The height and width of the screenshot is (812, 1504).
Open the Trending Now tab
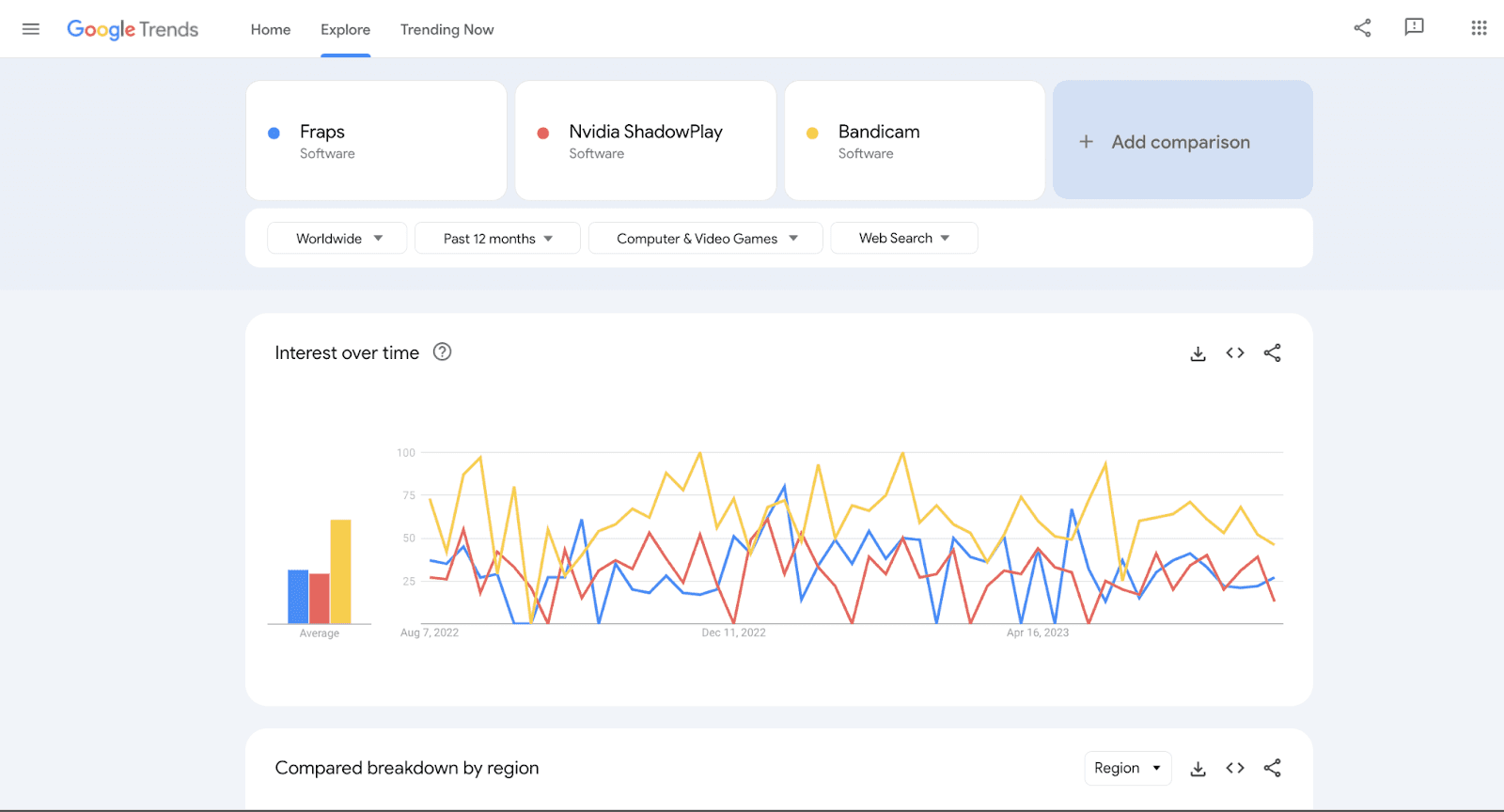coord(447,29)
